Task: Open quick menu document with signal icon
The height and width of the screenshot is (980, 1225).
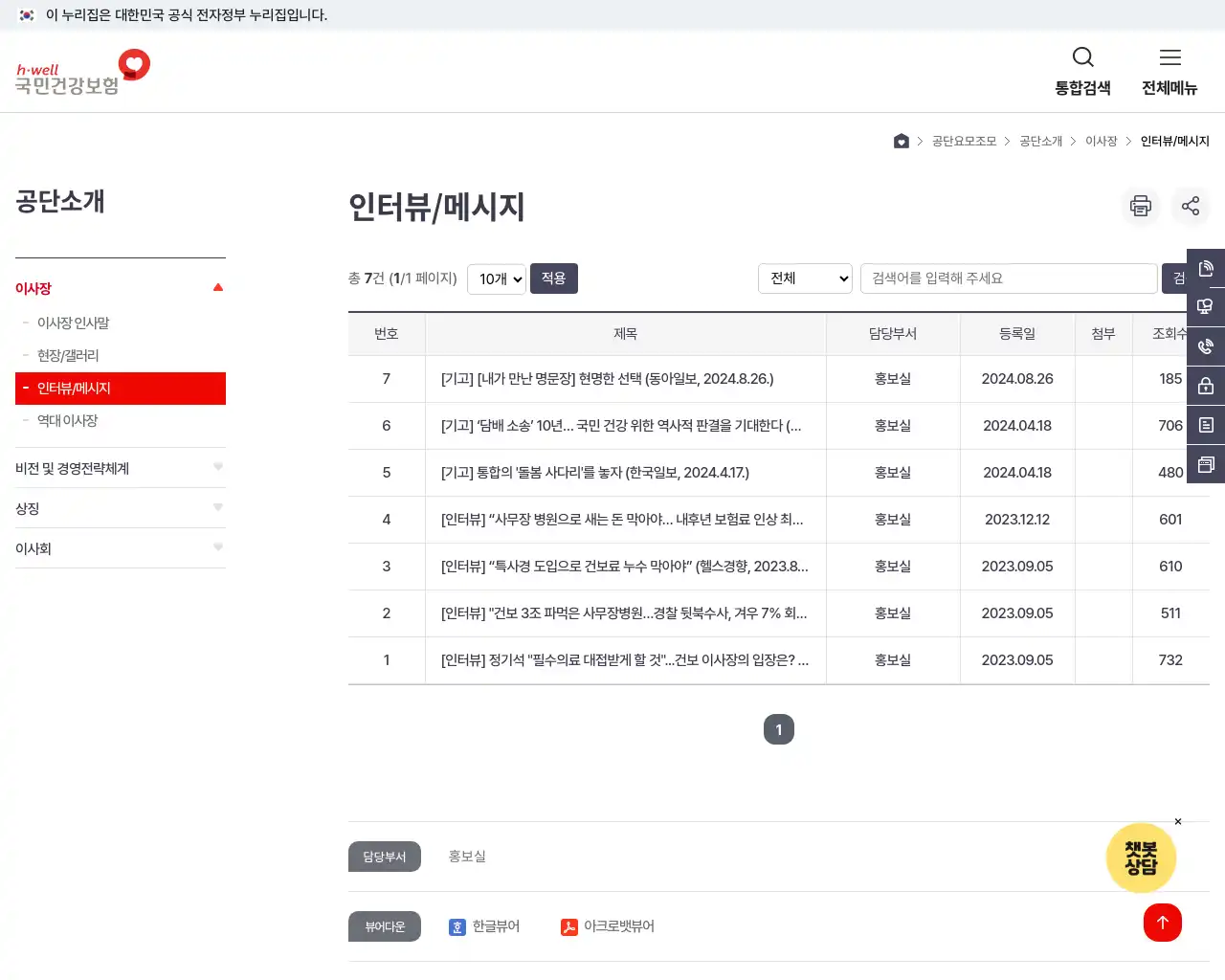Action: pos(1206,268)
